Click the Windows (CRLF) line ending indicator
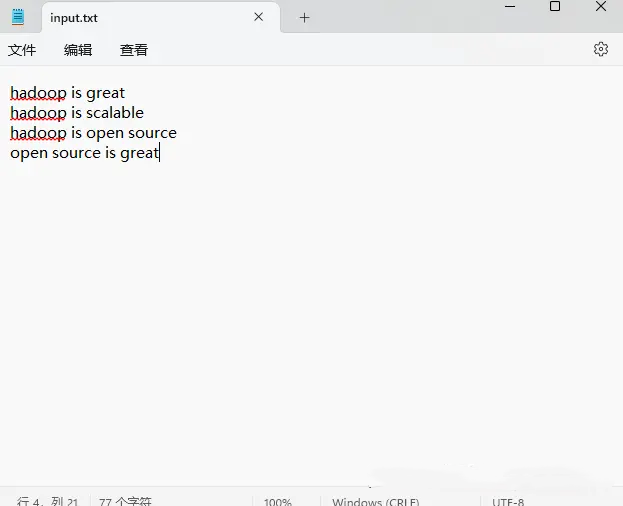 (x=376, y=502)
